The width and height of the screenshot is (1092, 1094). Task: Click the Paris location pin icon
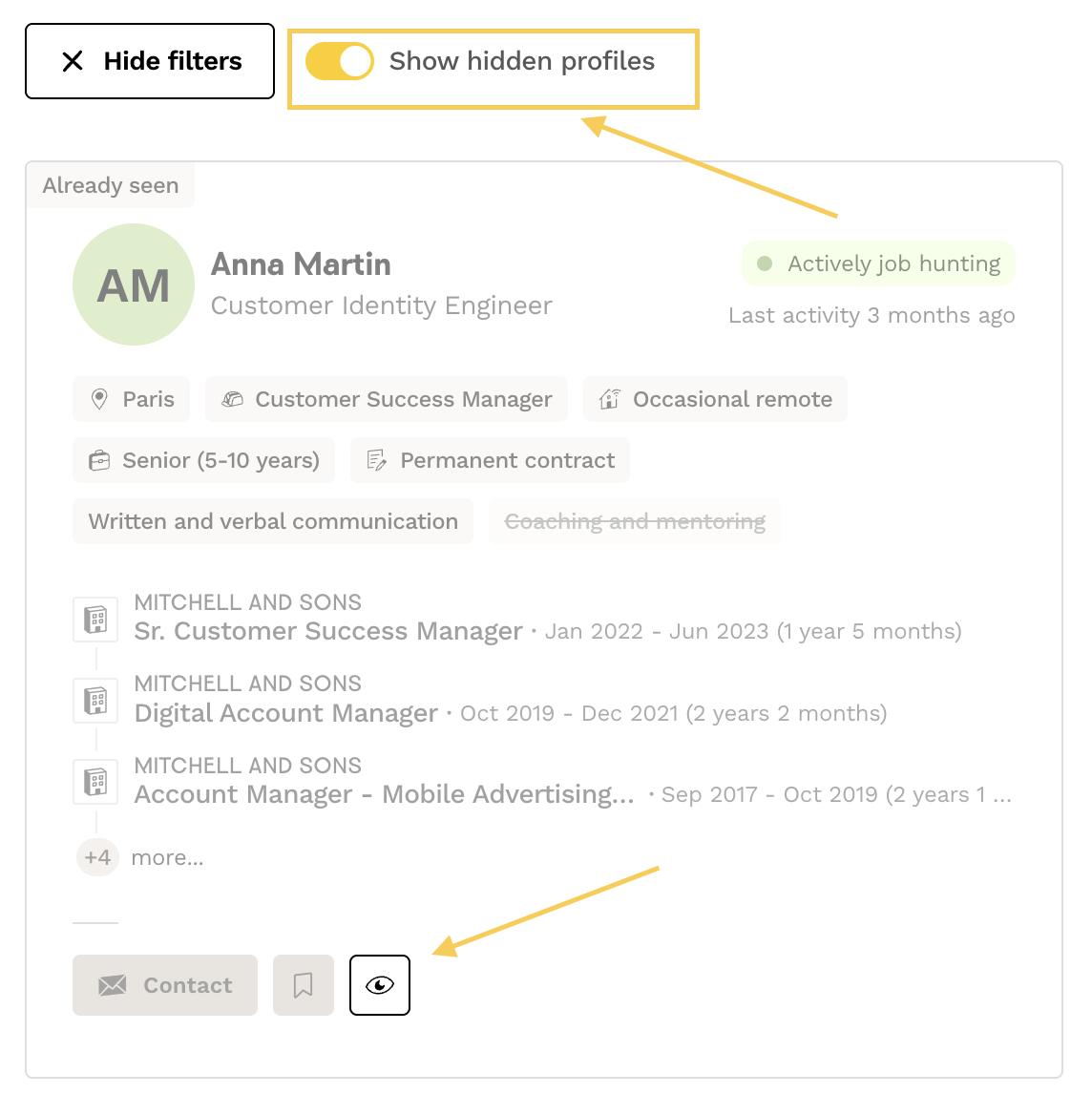pos(99,399)
